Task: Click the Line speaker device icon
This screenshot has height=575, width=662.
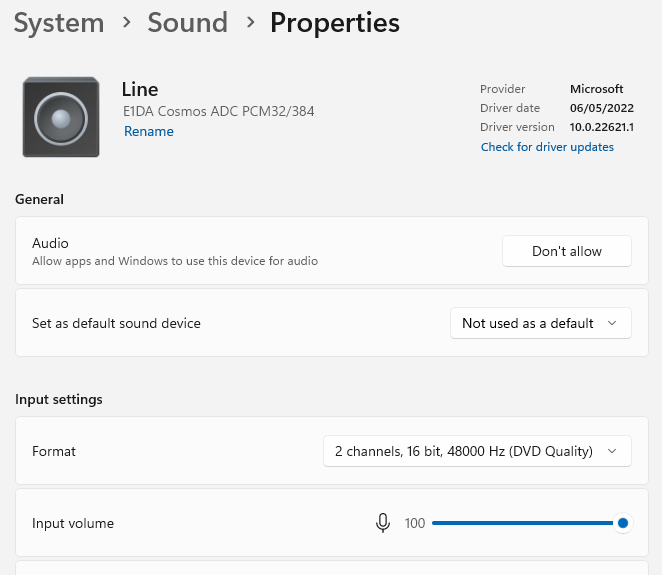Action: (x=61, y=117)
